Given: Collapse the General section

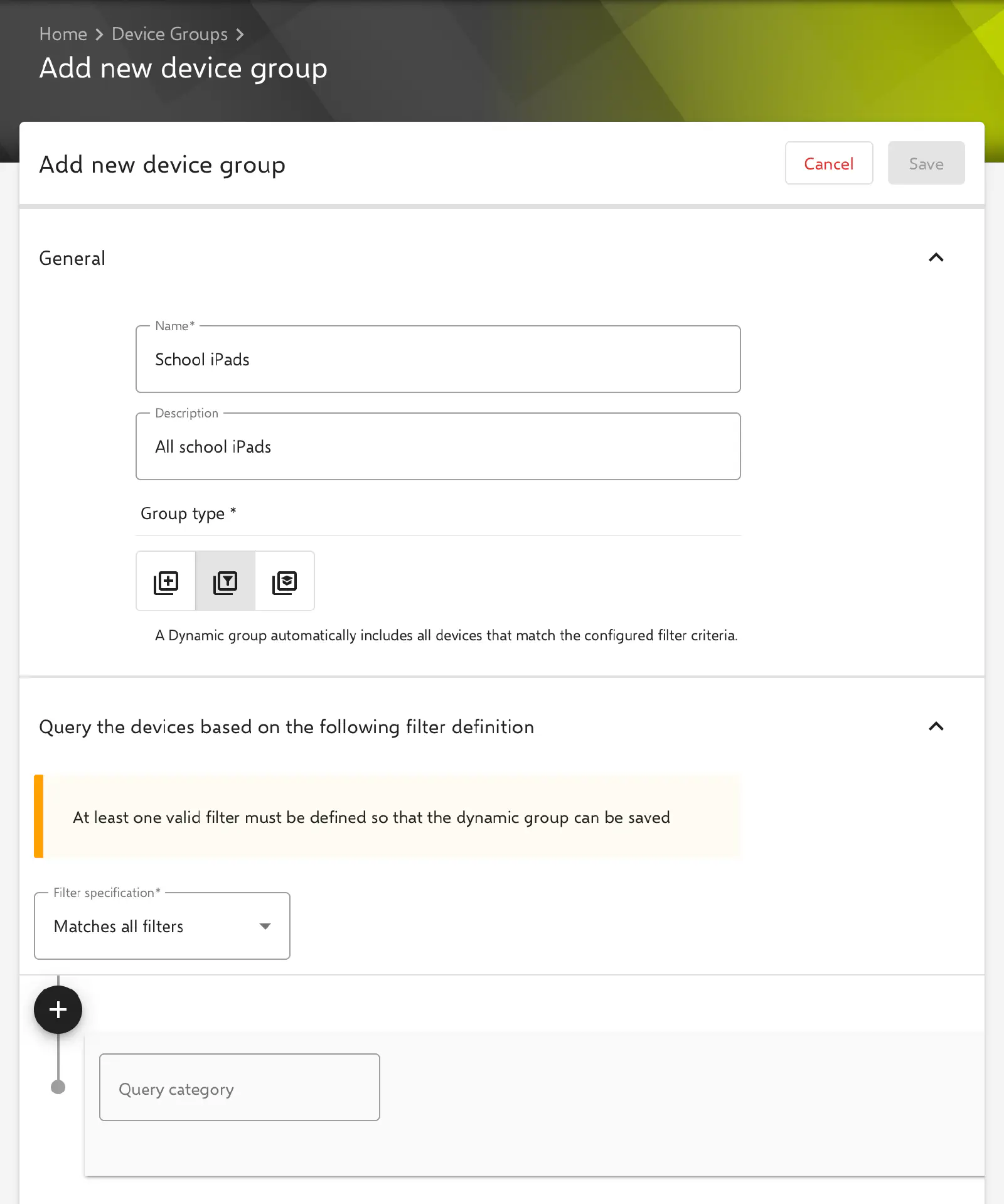Looking at the screenshot, I should click(x=936, y=258).
